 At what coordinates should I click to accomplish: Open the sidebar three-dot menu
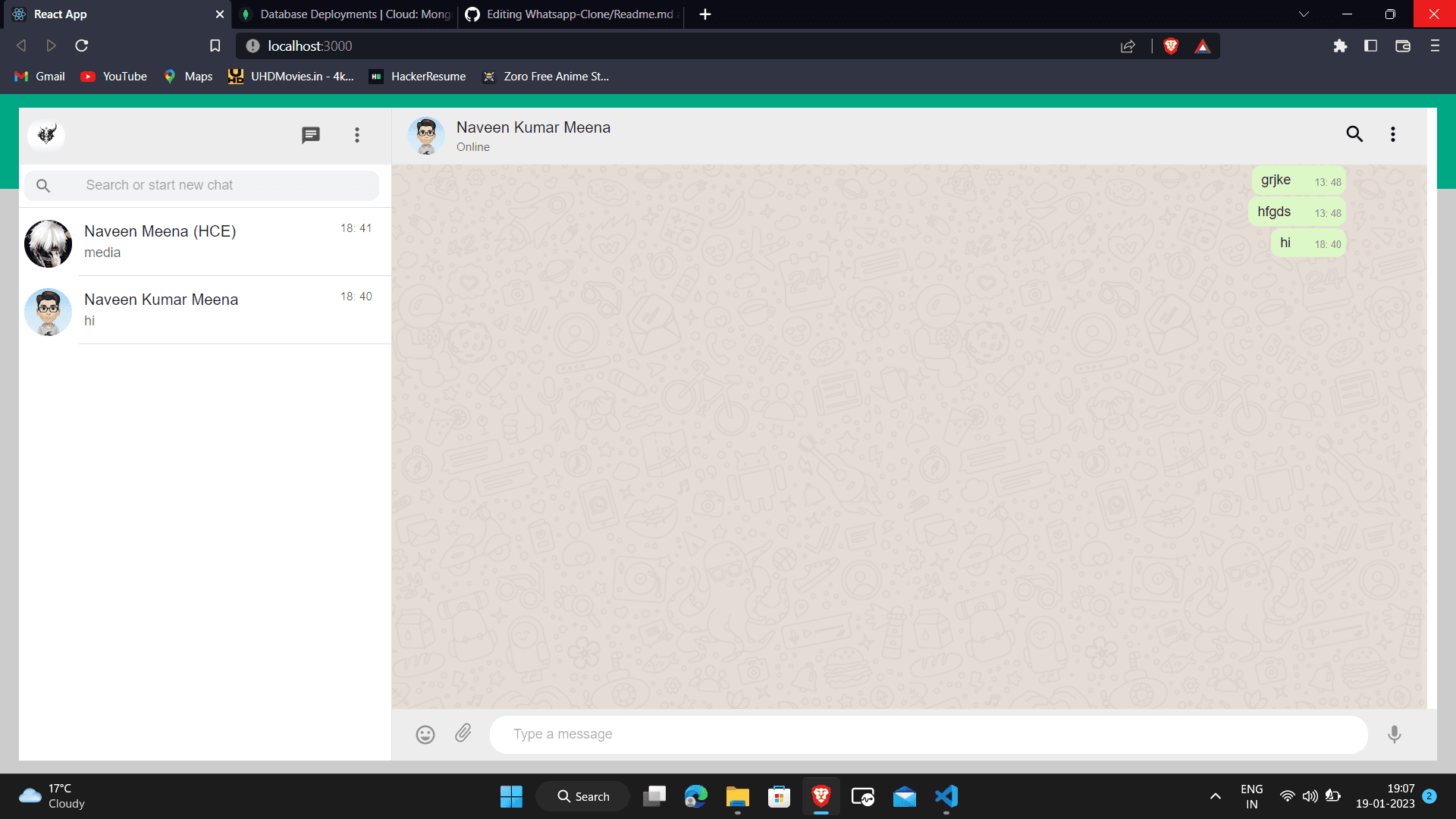point(357,135)
